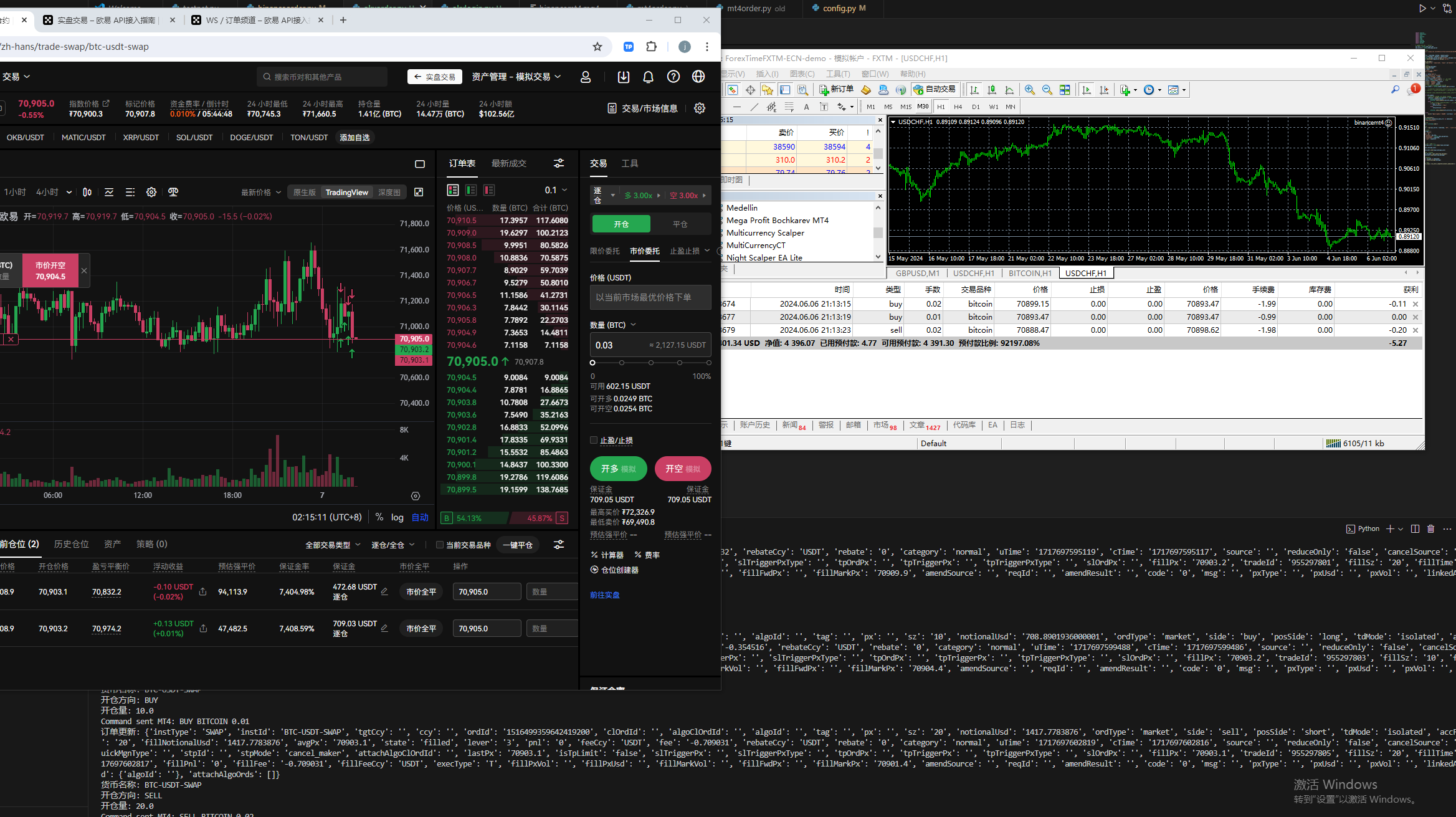1456x817 pixels.
Task: Open MT4 BITCOIN,H1 chart tab
Action: click(1030, 274)
